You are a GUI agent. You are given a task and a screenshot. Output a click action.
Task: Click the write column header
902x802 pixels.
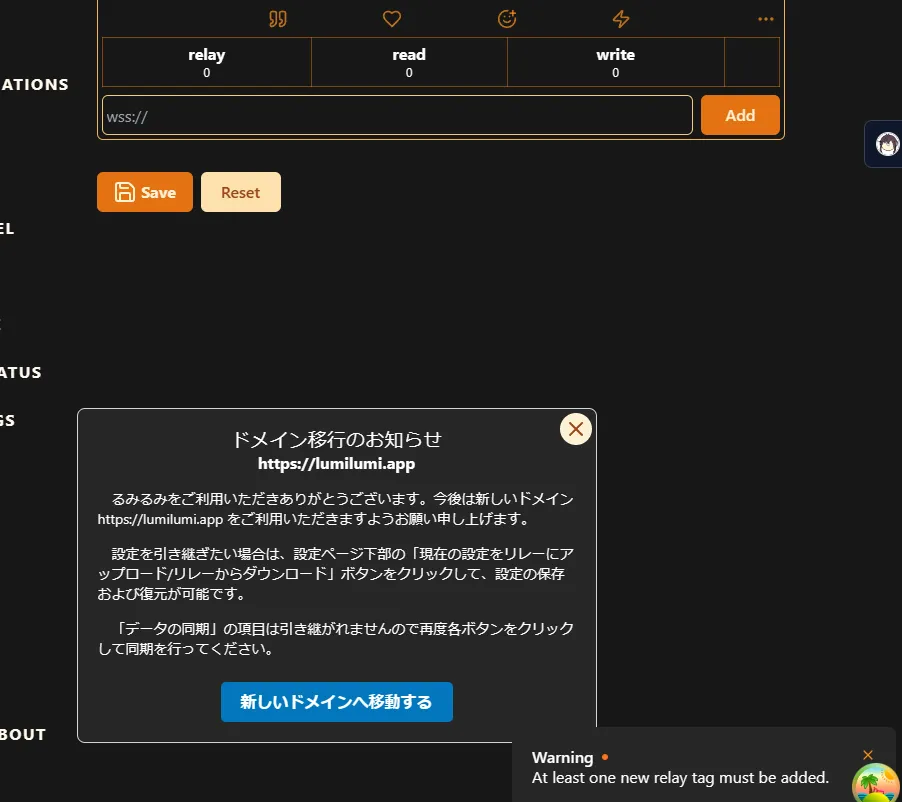coord(615,55)
